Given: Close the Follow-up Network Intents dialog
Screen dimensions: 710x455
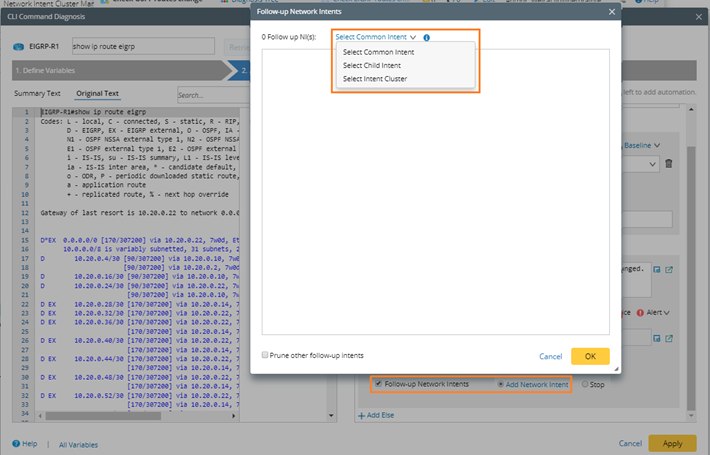Looking at the screenshot, I should [x=612, y=12].
